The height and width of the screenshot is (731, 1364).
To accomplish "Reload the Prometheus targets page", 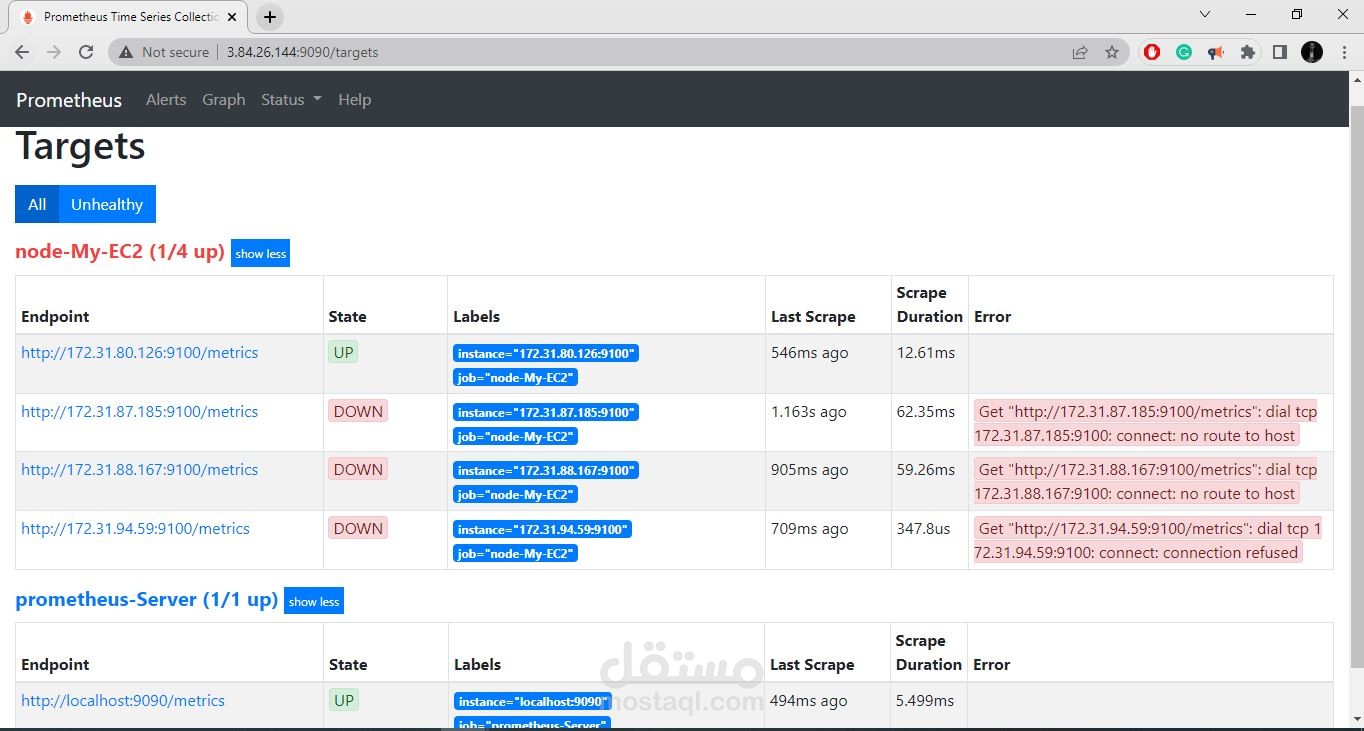I will point(86,52).
